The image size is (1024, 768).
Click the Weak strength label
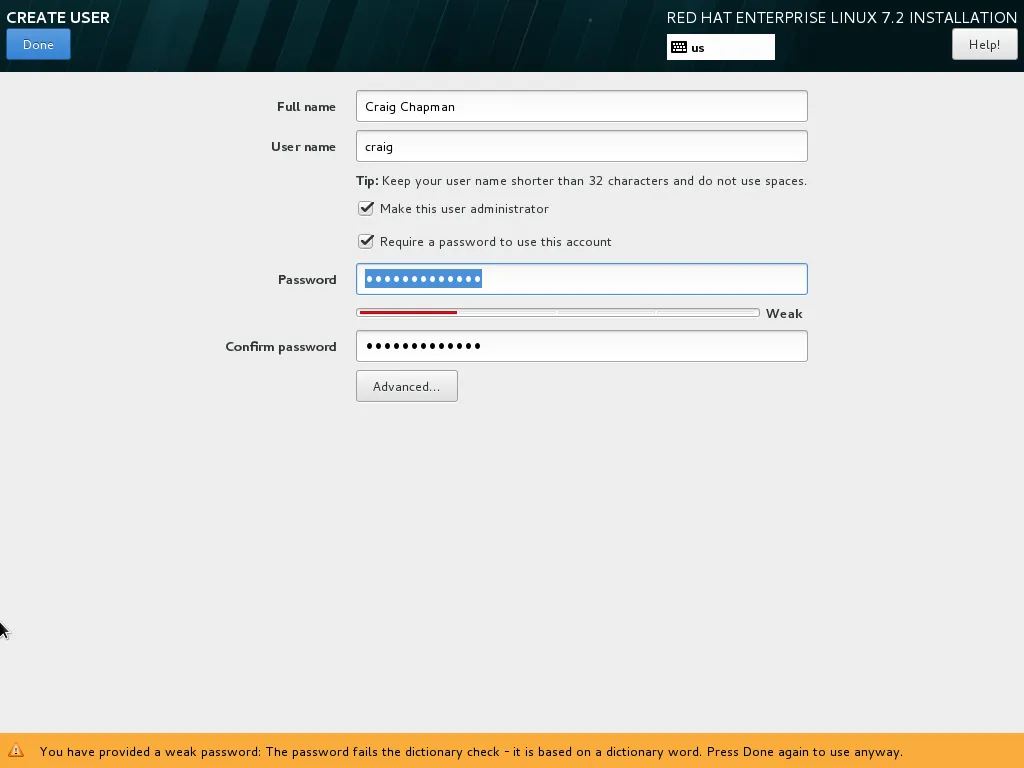[x=784, y=313]
